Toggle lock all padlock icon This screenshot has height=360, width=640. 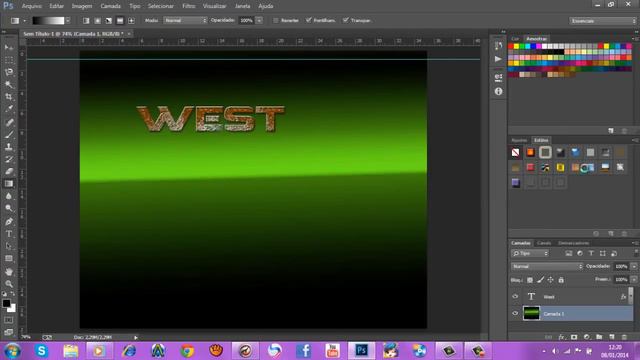[x=561, y=280]
